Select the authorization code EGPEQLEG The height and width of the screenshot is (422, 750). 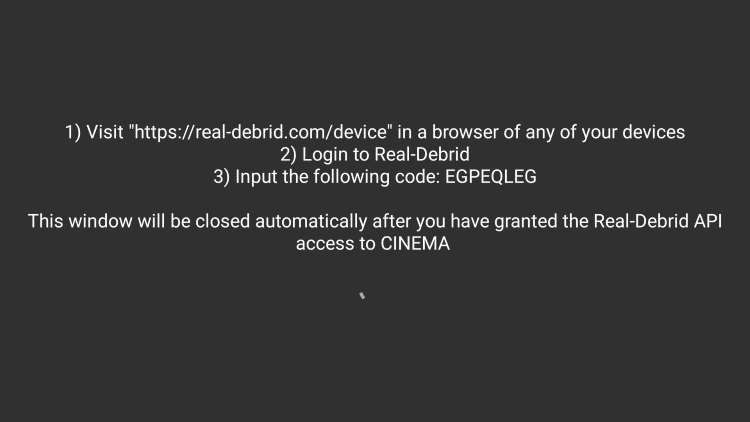click(491, 177)
